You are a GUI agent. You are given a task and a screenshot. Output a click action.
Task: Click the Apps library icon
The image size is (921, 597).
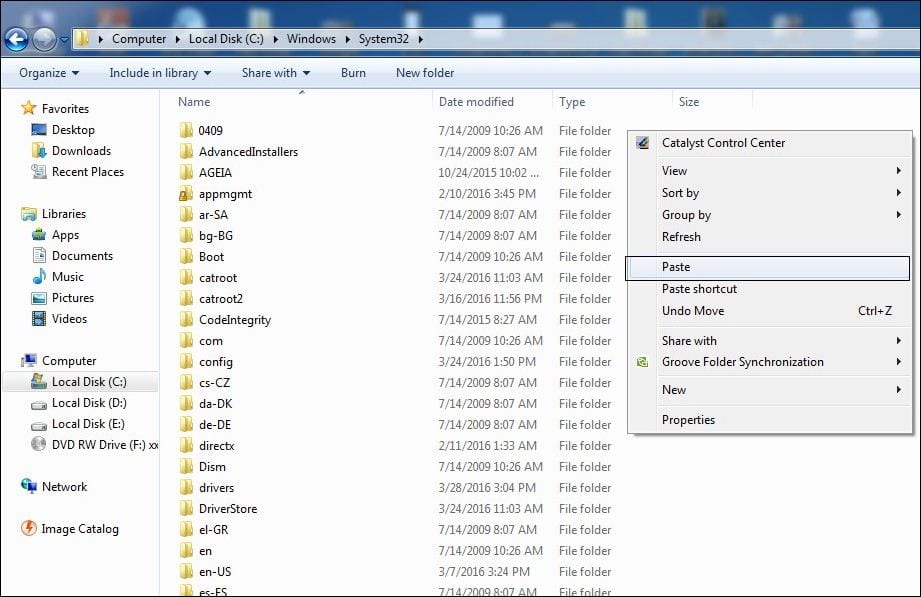click(39, 235)
